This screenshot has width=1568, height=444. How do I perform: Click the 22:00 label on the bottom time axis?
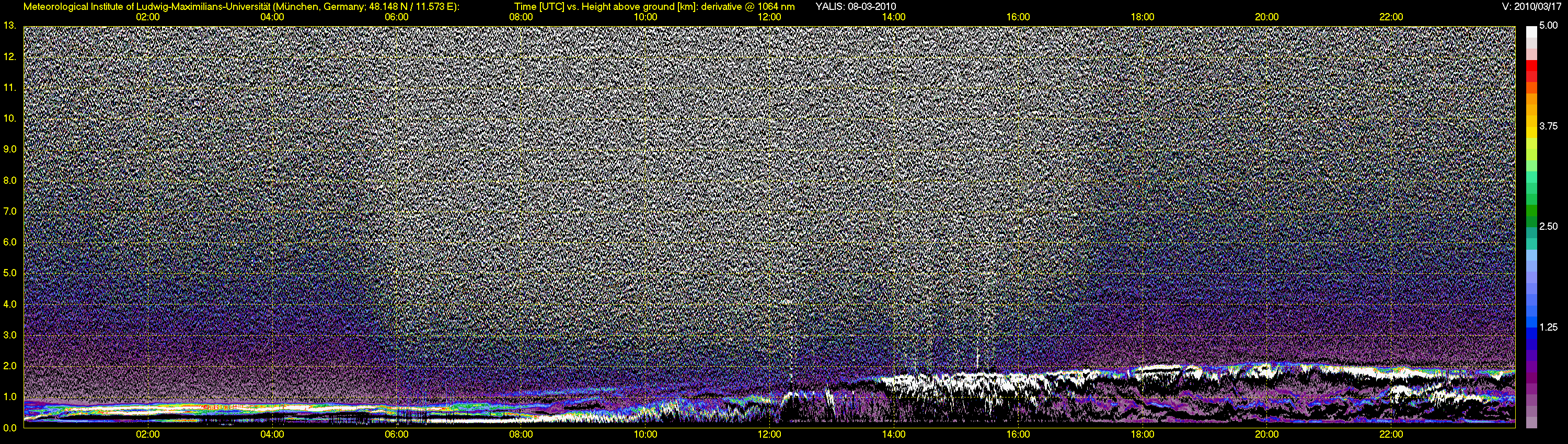1391,434
